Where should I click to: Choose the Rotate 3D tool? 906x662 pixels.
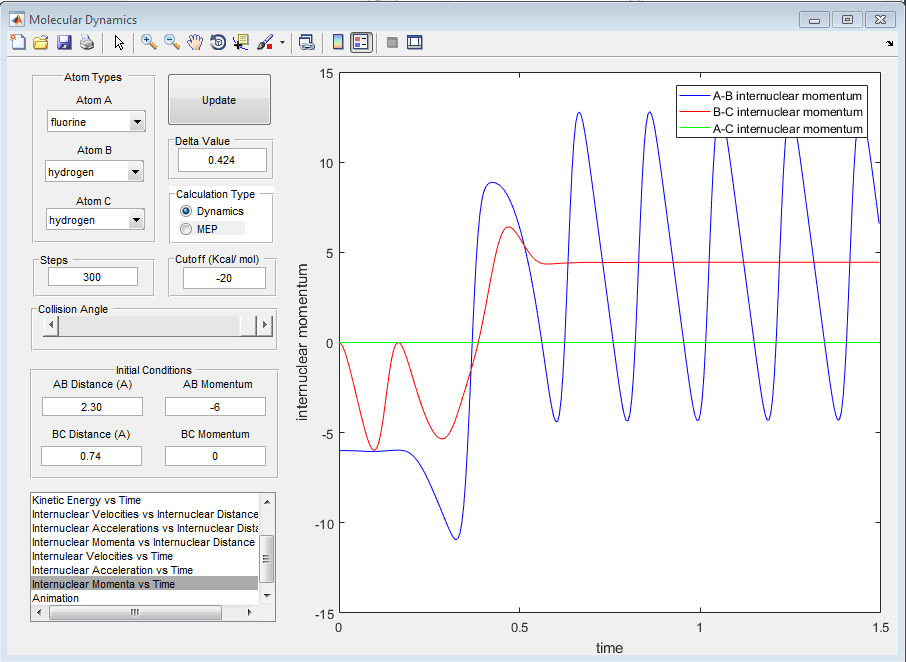218,42
